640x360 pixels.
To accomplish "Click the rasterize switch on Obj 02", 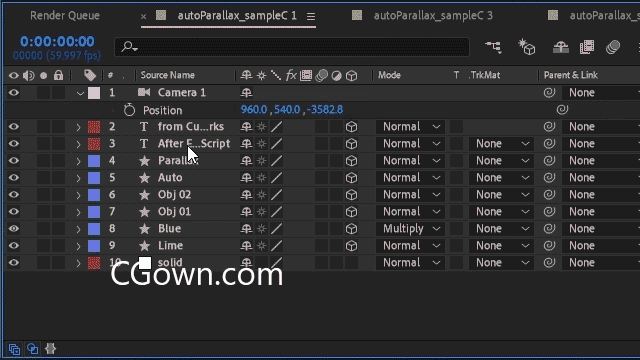I will coord(262,195).
